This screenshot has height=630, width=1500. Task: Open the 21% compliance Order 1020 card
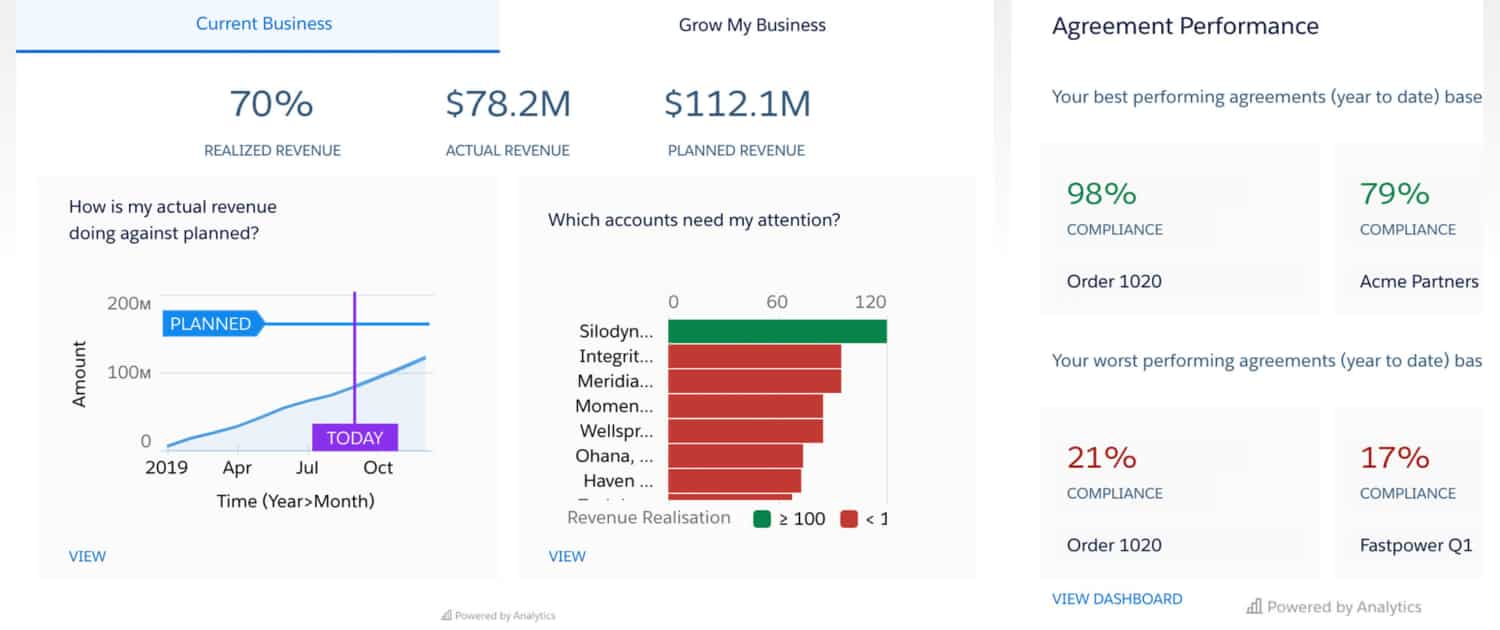1179,494
